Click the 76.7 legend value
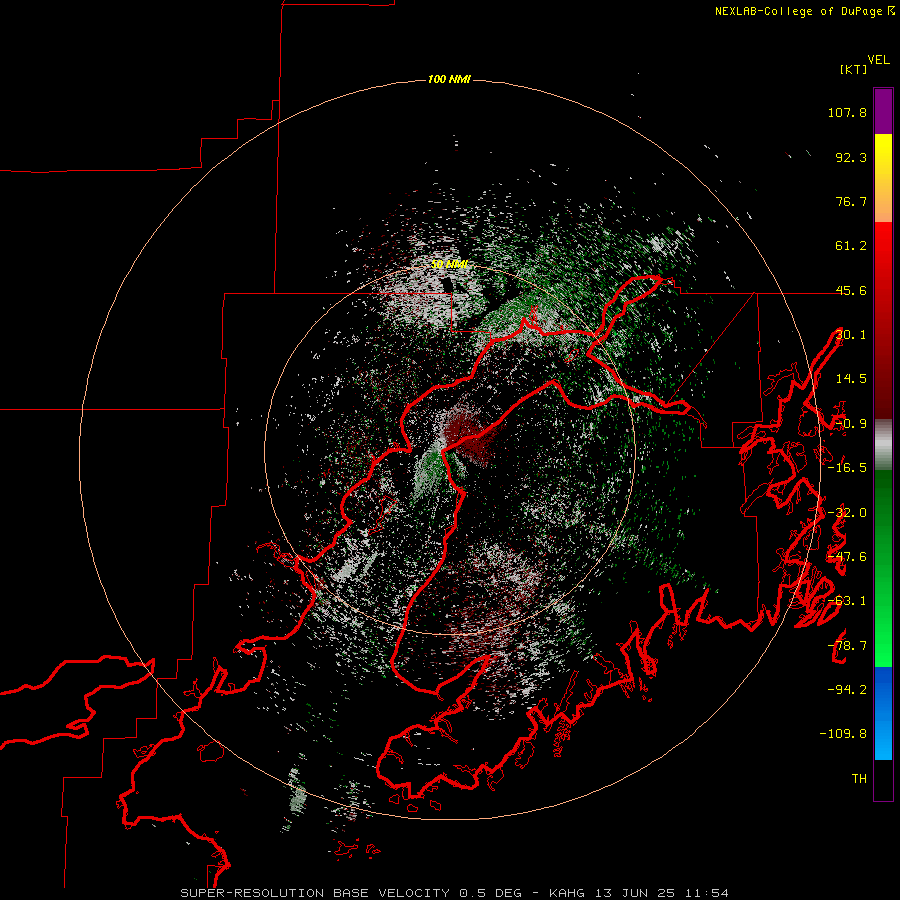The width and height of the screenshot is (900, 900). tap(851, 201)
